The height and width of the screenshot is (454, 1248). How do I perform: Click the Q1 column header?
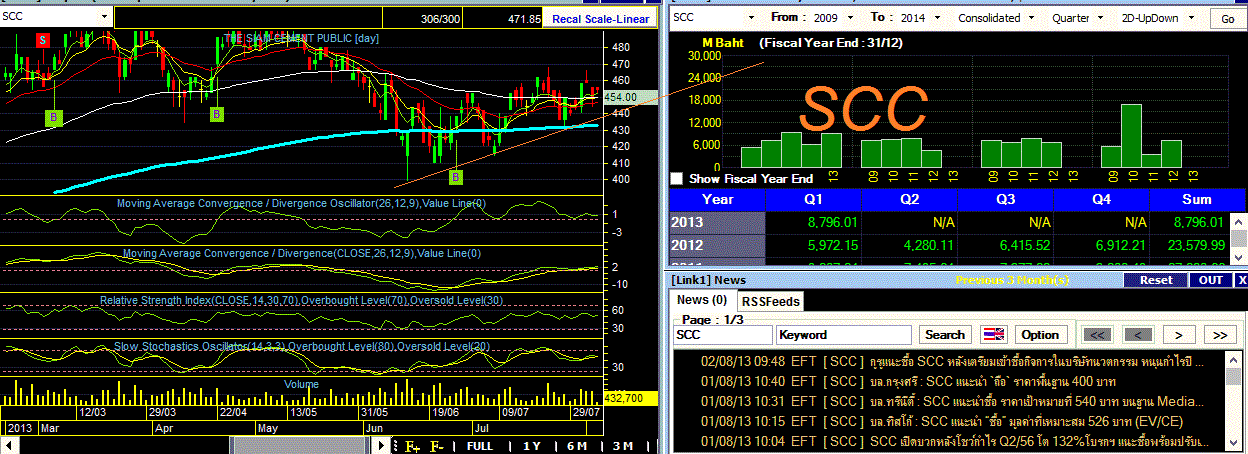[813, 199]
